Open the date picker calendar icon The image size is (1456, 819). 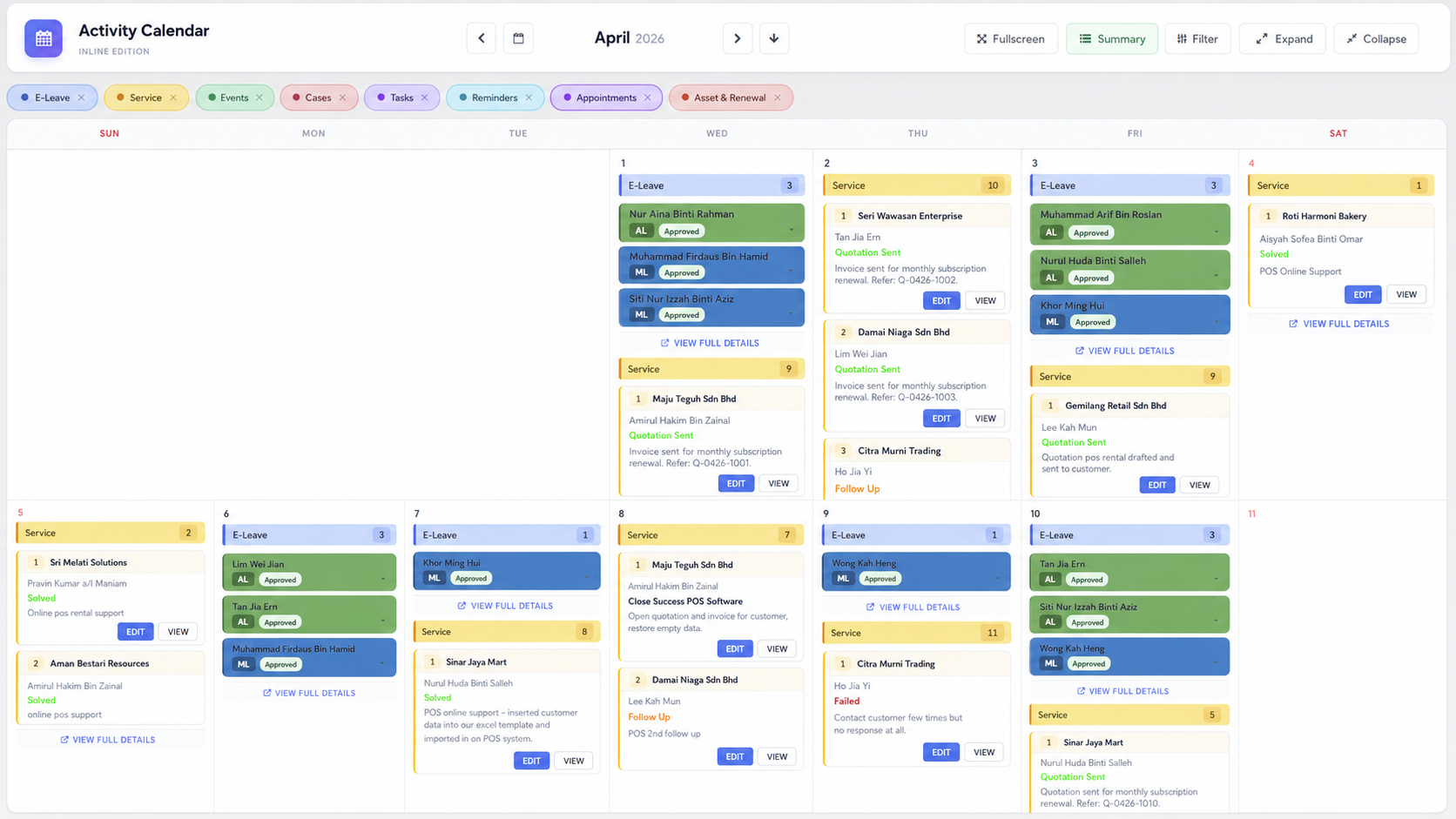click(x=518, y=38)
